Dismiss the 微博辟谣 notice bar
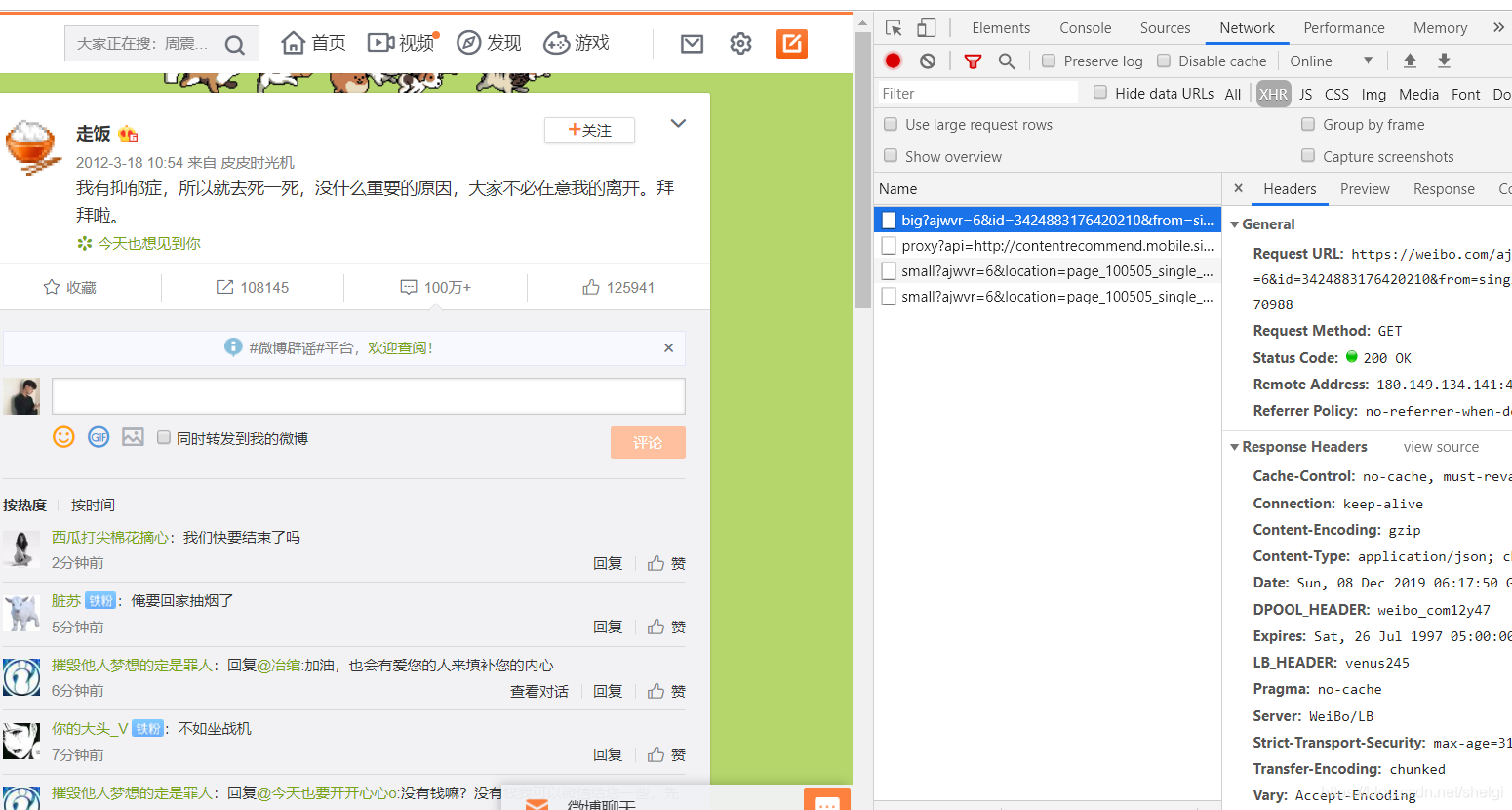Viewport: 1512px width, 810px height. [x=668, y=347]
